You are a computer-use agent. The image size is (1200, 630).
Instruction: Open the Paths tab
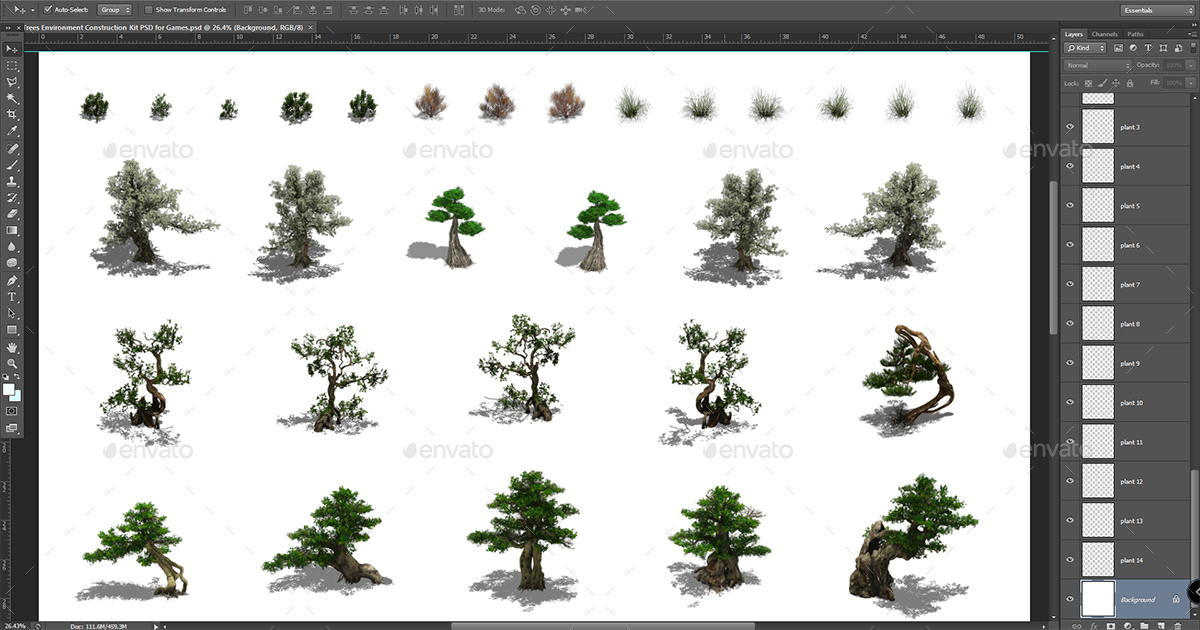[1135, 33]
